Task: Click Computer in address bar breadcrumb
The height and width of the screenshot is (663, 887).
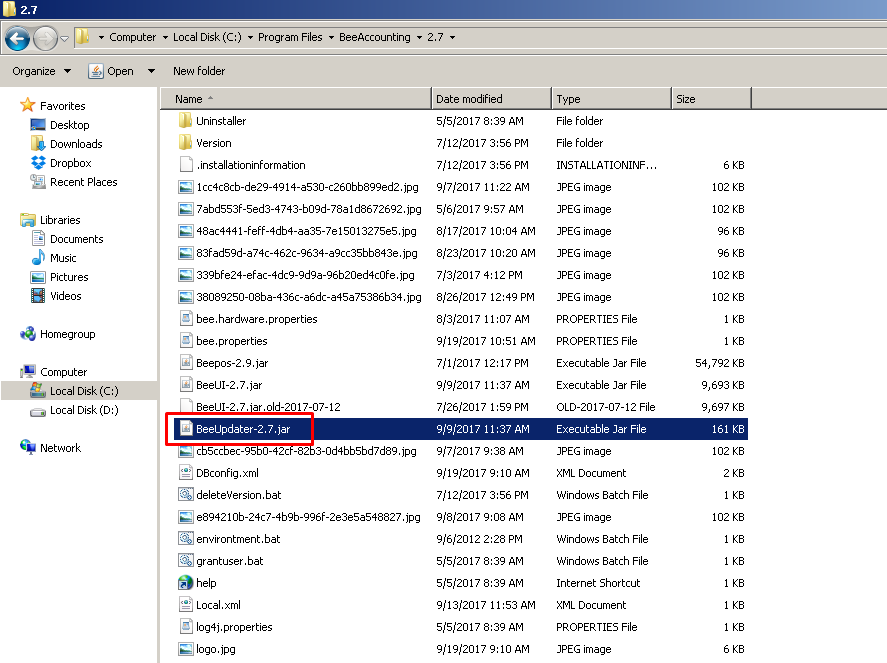Action: 132,37
